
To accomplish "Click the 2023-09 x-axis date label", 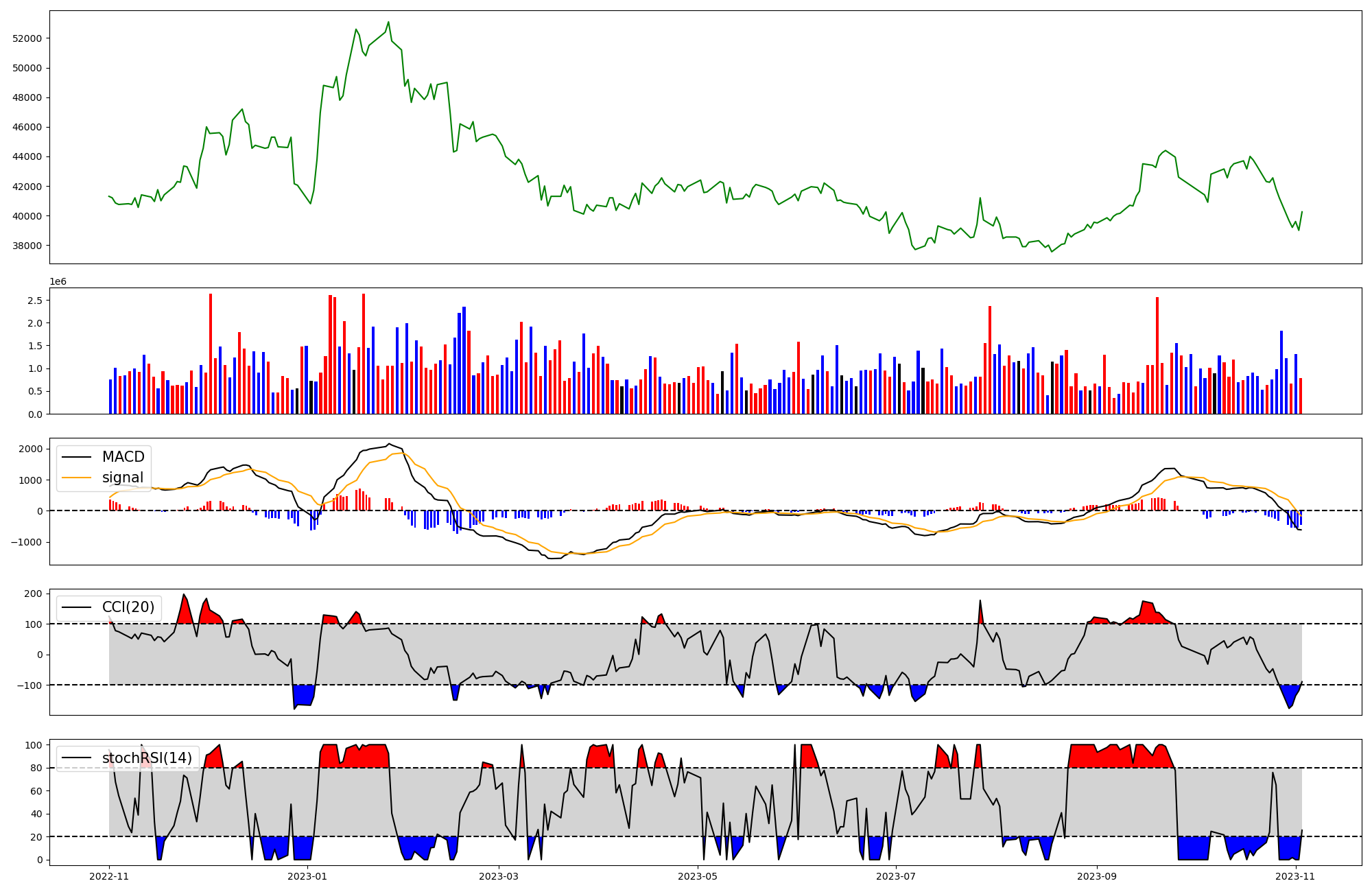I will click(1097, 876).
